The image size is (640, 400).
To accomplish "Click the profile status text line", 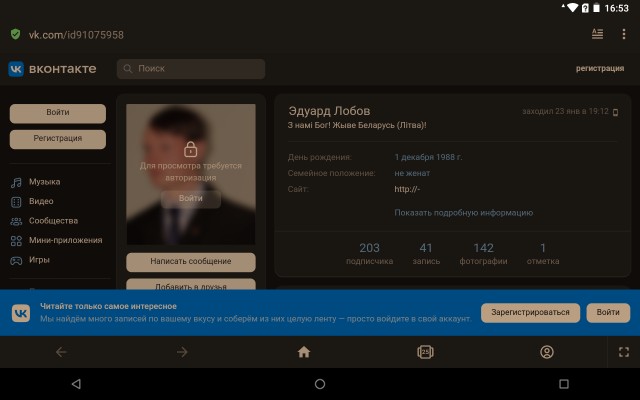I will coord(357,125).
